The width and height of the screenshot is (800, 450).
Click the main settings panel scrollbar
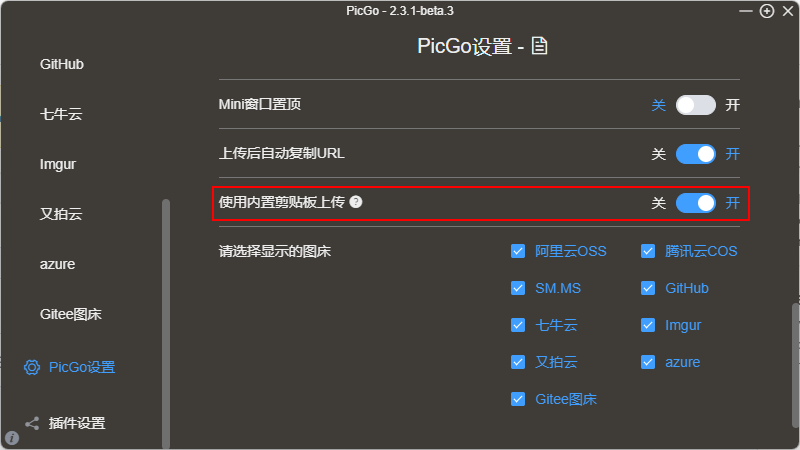(795, 370)
